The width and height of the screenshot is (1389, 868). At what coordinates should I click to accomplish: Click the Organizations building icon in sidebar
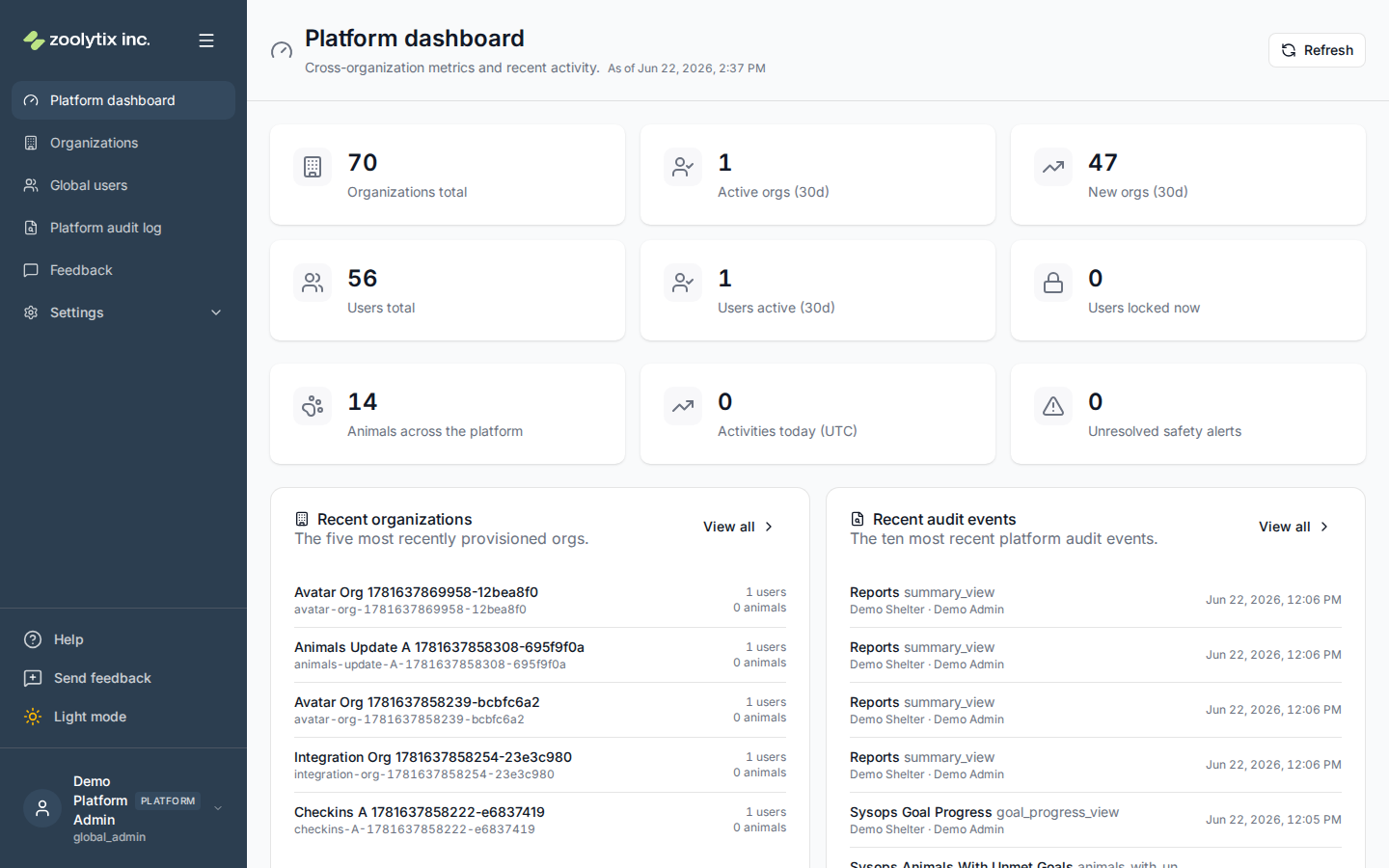pos(31,143)
